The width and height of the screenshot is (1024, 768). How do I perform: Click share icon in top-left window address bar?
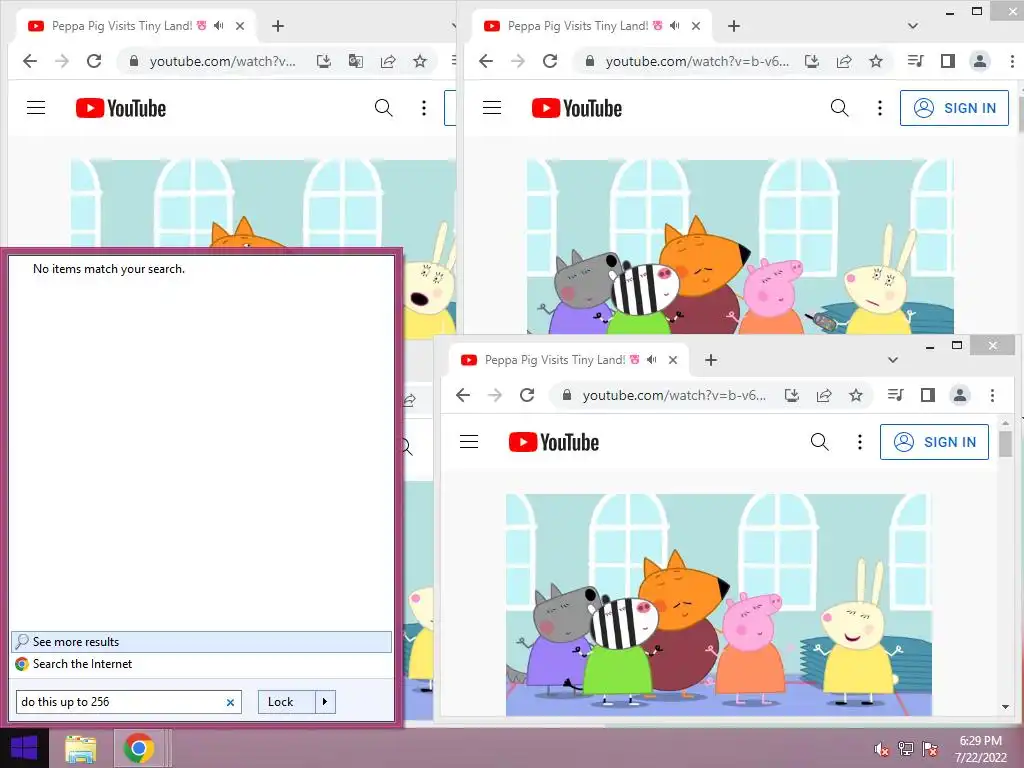[x=388, y=61]
